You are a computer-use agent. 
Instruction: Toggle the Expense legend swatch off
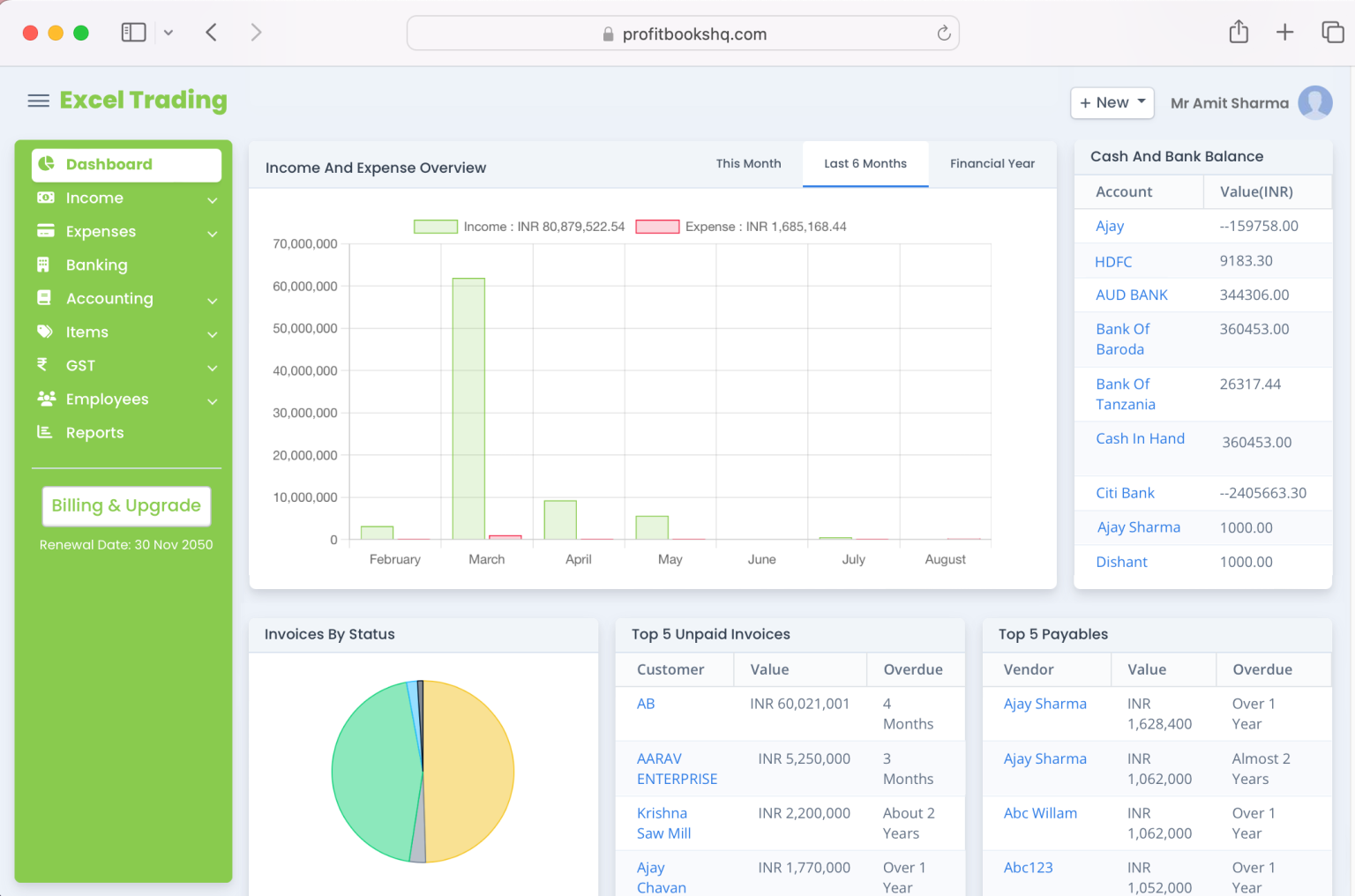click(657, 226)
